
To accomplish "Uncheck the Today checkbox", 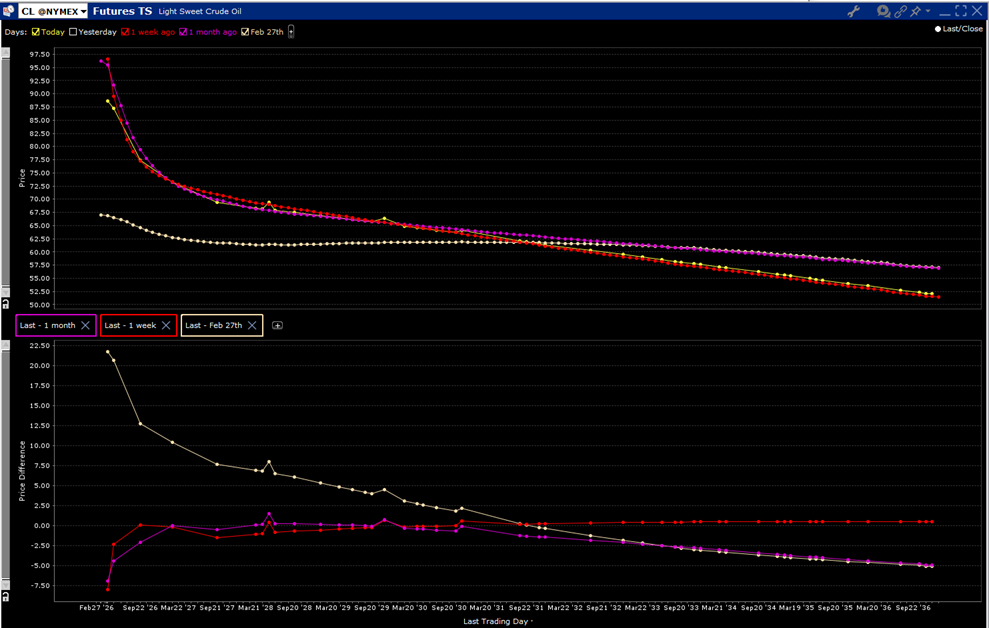I will [36, 31].
